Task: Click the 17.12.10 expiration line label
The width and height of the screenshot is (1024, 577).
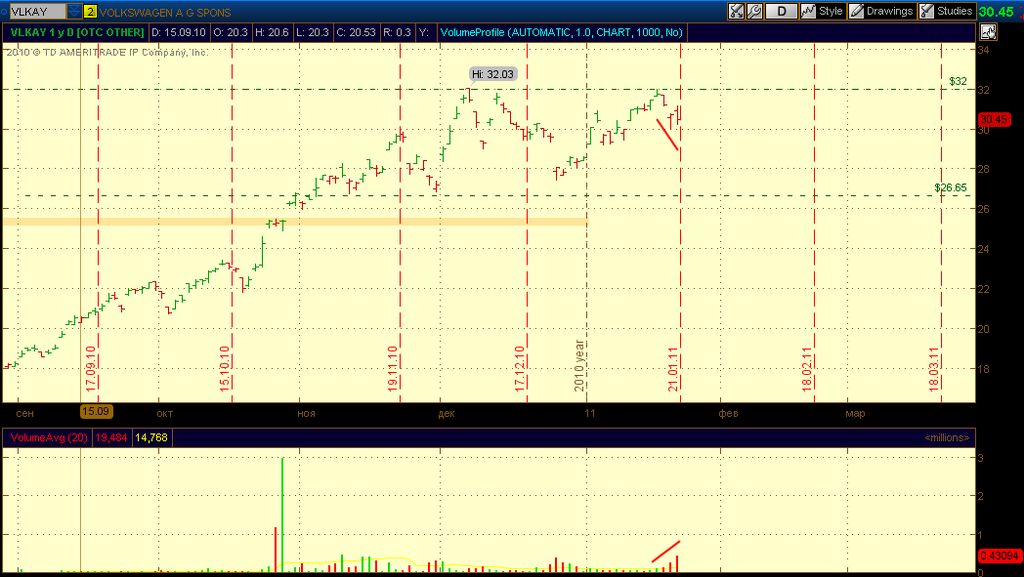Action: [520, 369]
